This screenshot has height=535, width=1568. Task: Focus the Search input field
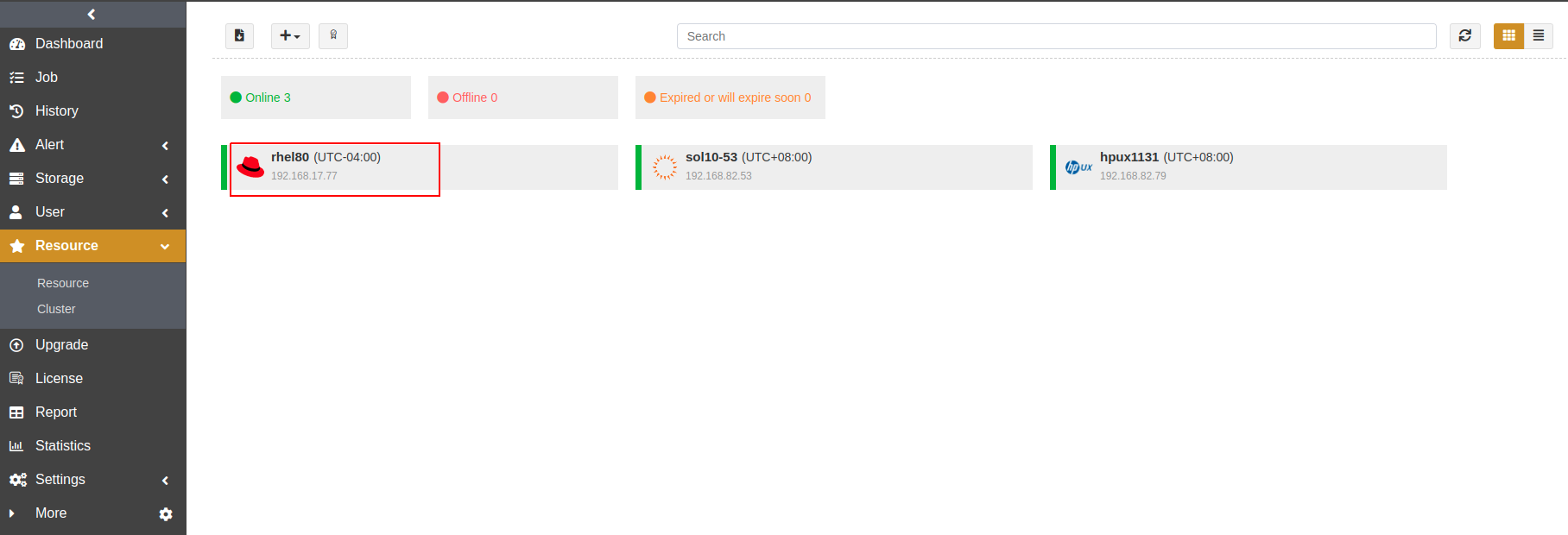point(1055,36)
